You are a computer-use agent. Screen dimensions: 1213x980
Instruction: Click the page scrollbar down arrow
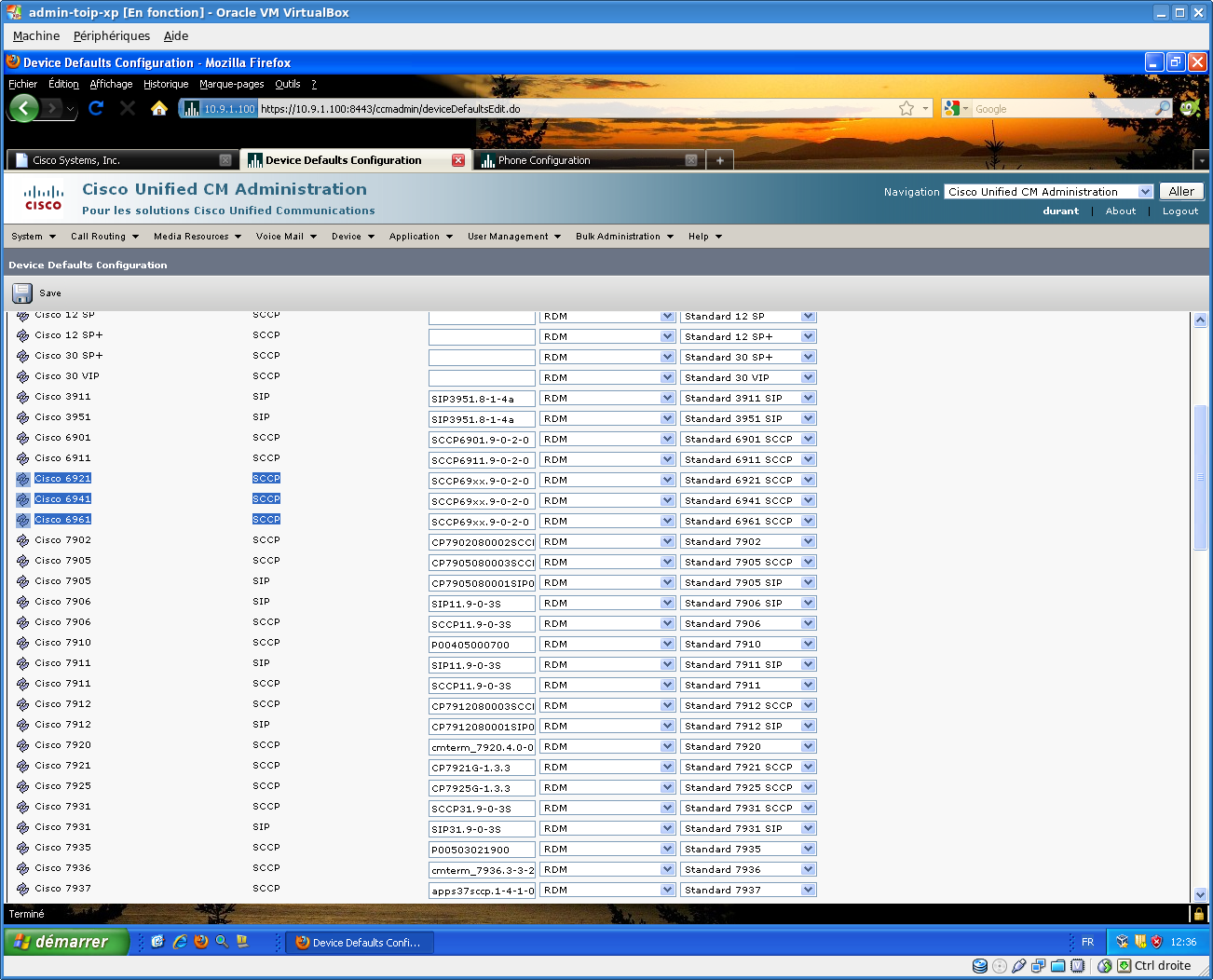pos(1200,894)
